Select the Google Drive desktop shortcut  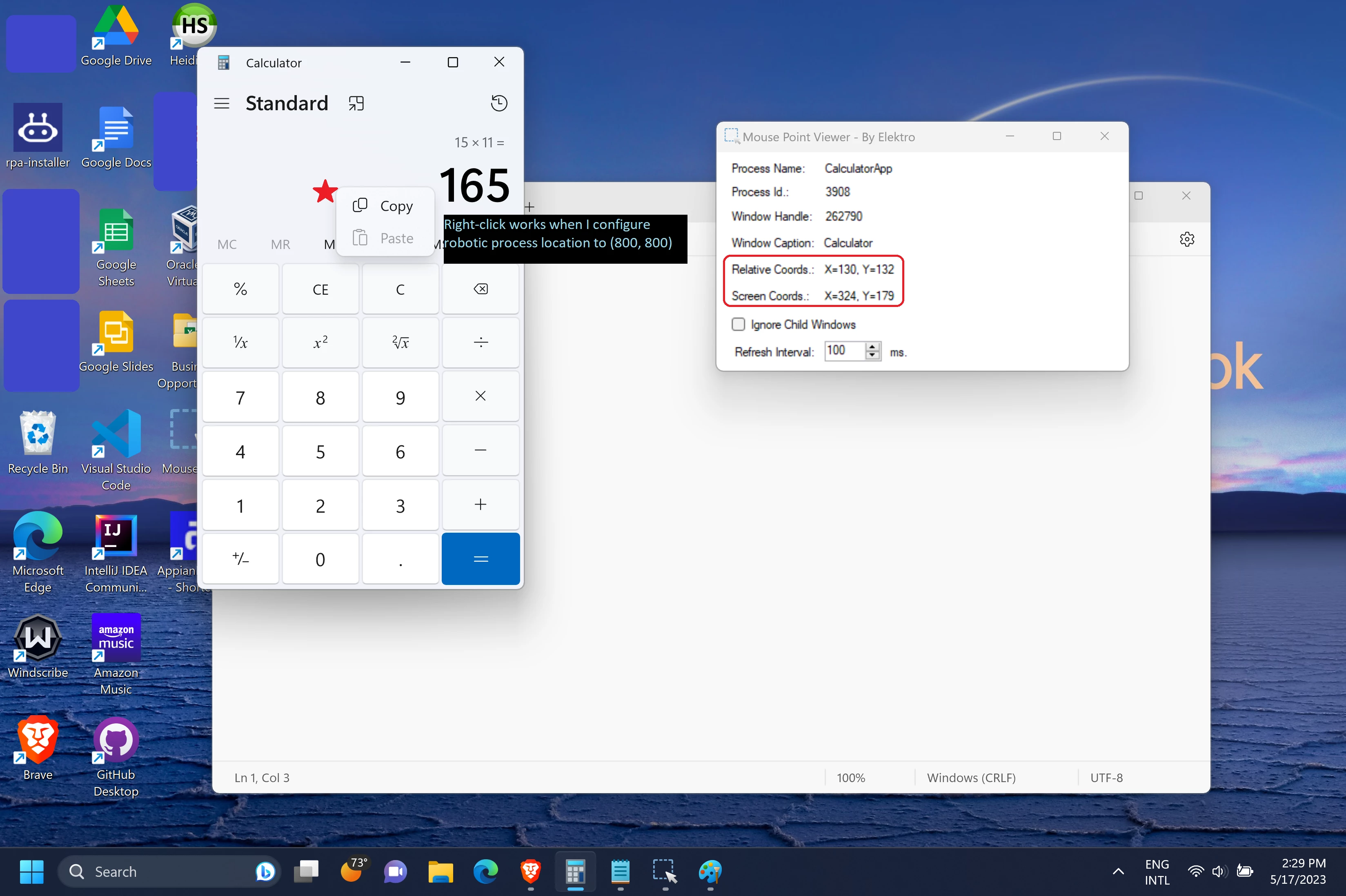click(116, 36)
